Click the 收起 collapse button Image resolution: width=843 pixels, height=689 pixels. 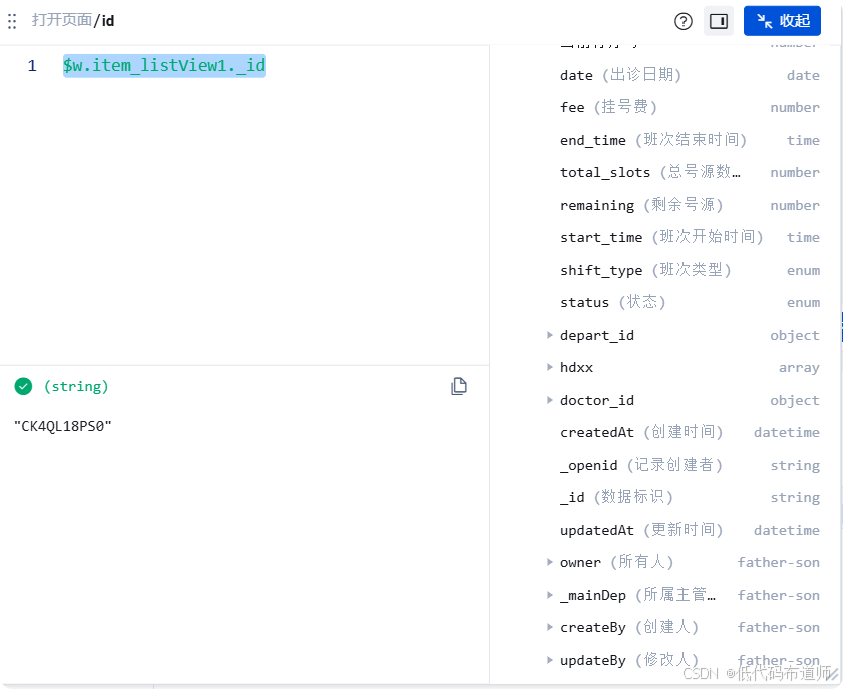(x=782, y=21)
